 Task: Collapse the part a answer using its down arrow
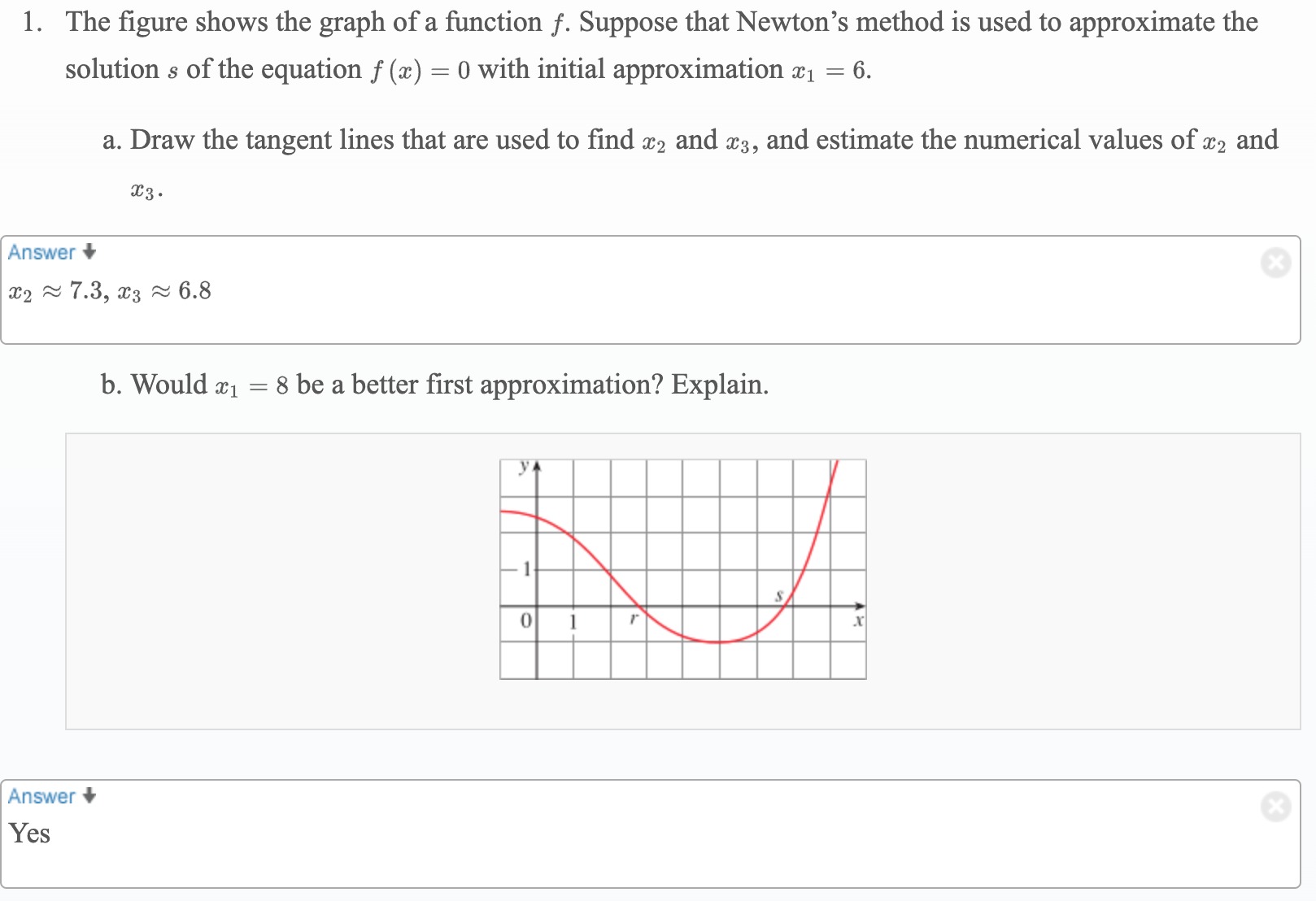(x=89, y=252)
